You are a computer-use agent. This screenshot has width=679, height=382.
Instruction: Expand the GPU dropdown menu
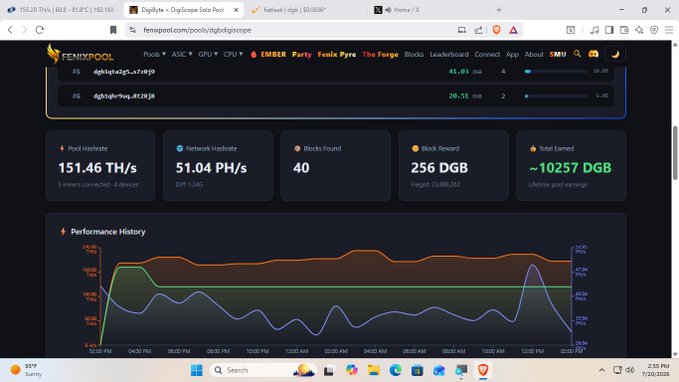(208, 54)
